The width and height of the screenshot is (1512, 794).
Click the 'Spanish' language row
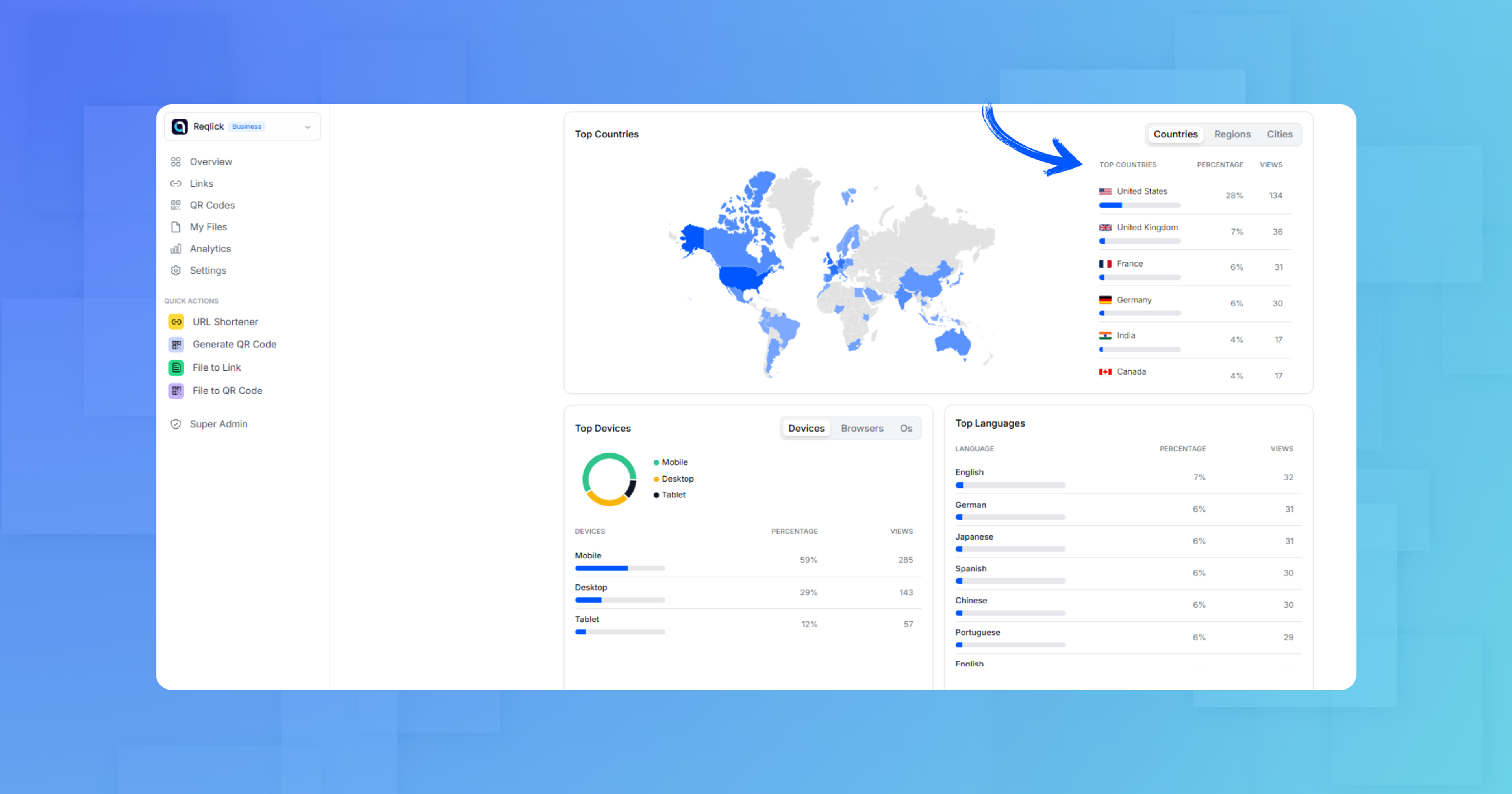coord(1128,573)
